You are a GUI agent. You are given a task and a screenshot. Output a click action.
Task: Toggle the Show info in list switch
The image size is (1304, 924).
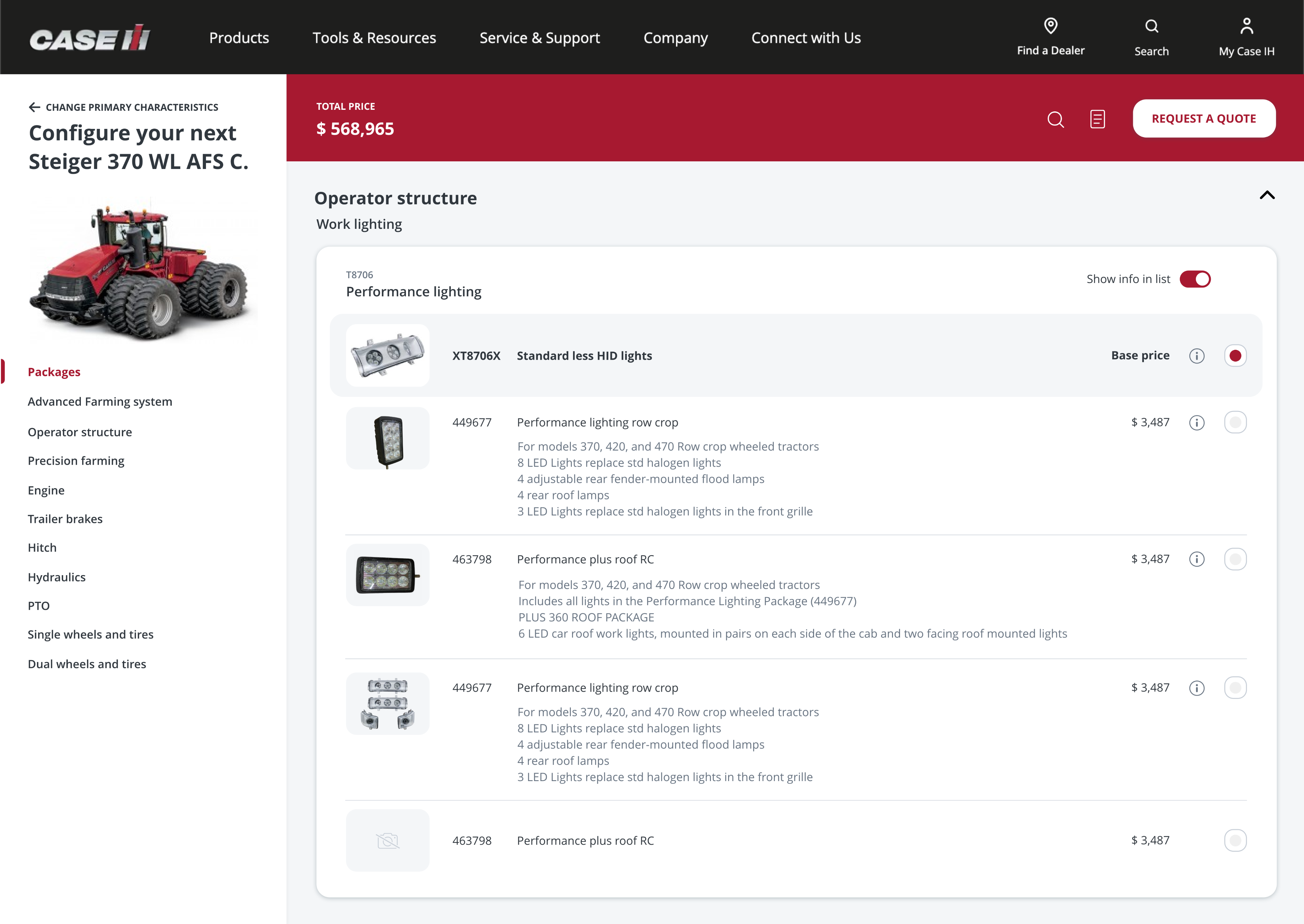click(x=1195, y=279)
